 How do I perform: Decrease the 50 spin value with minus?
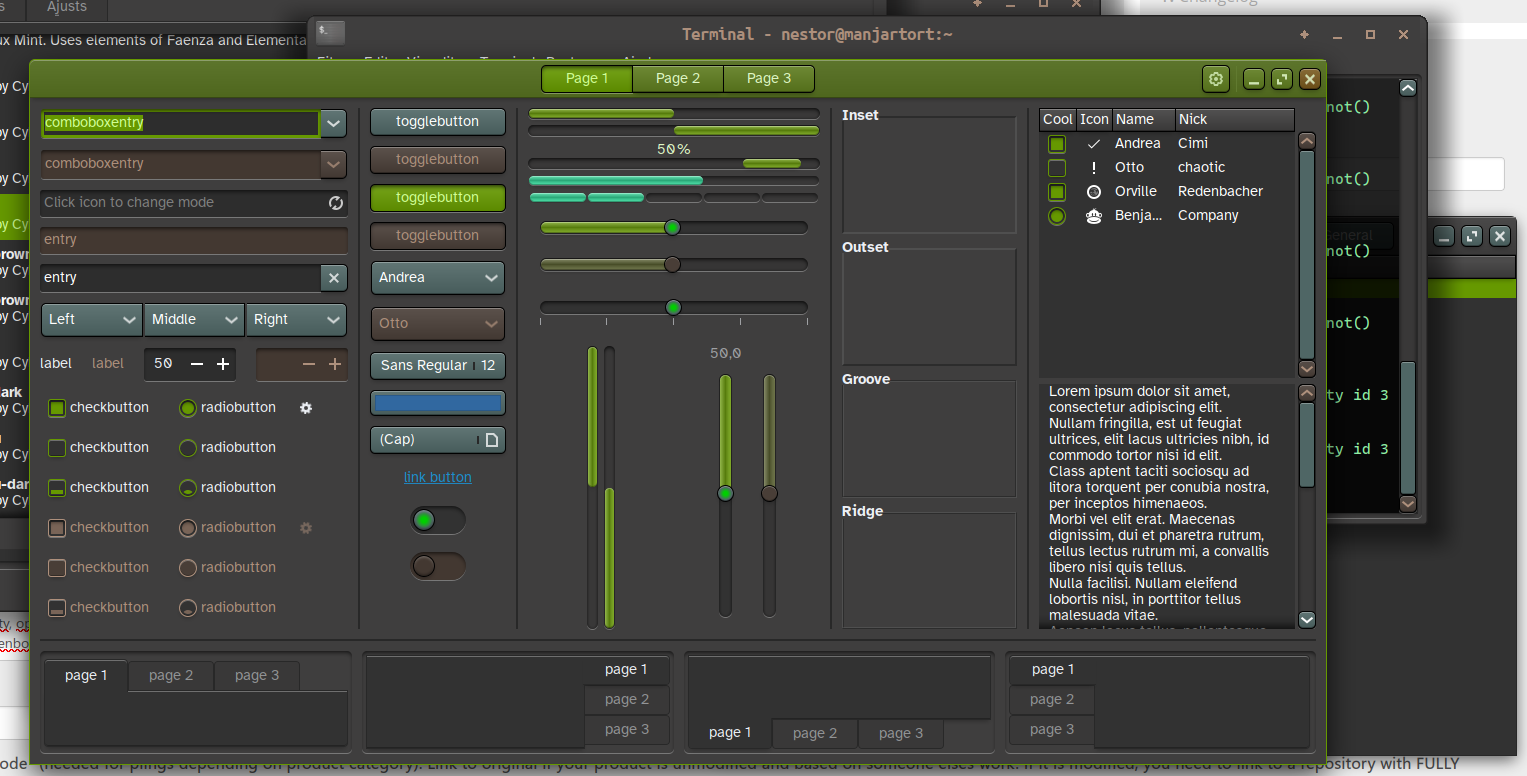pyautogui.click(x=197, y=364)
